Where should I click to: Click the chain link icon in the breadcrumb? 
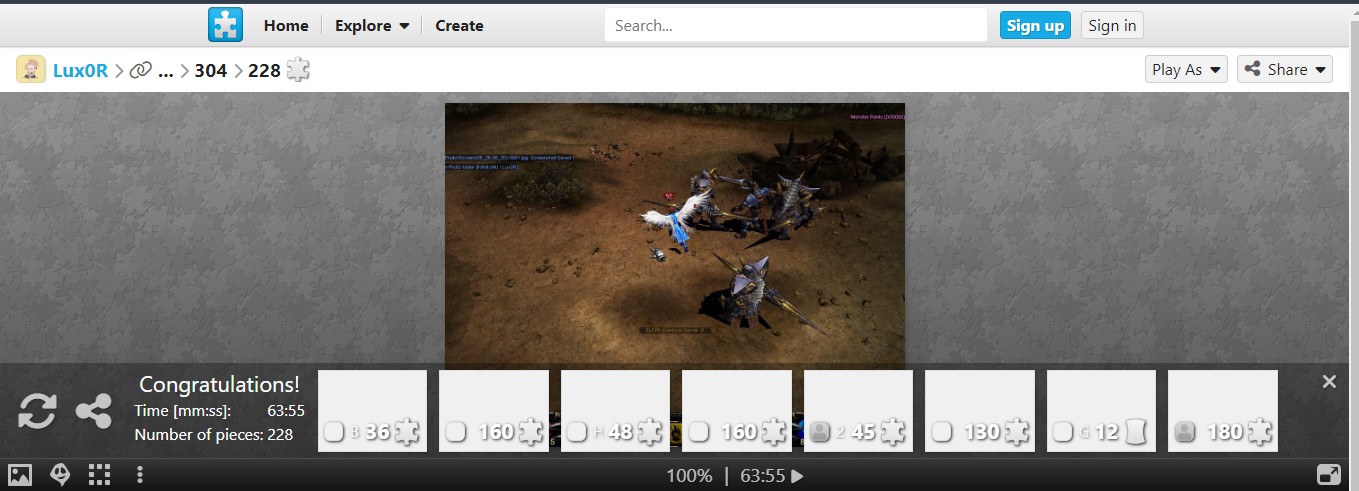point(141,70)
